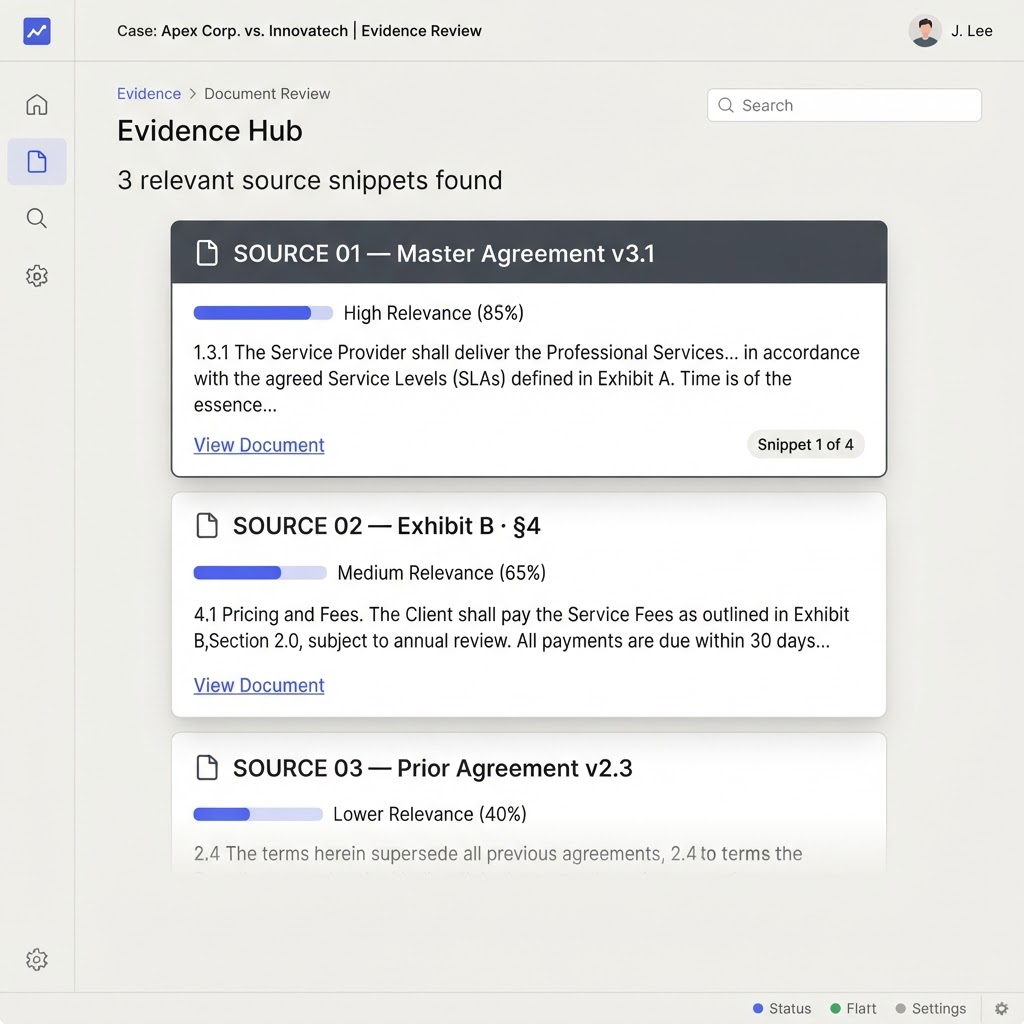Select the SOURCE 01 — Master Agreement v3.1 header

(529, 253)
